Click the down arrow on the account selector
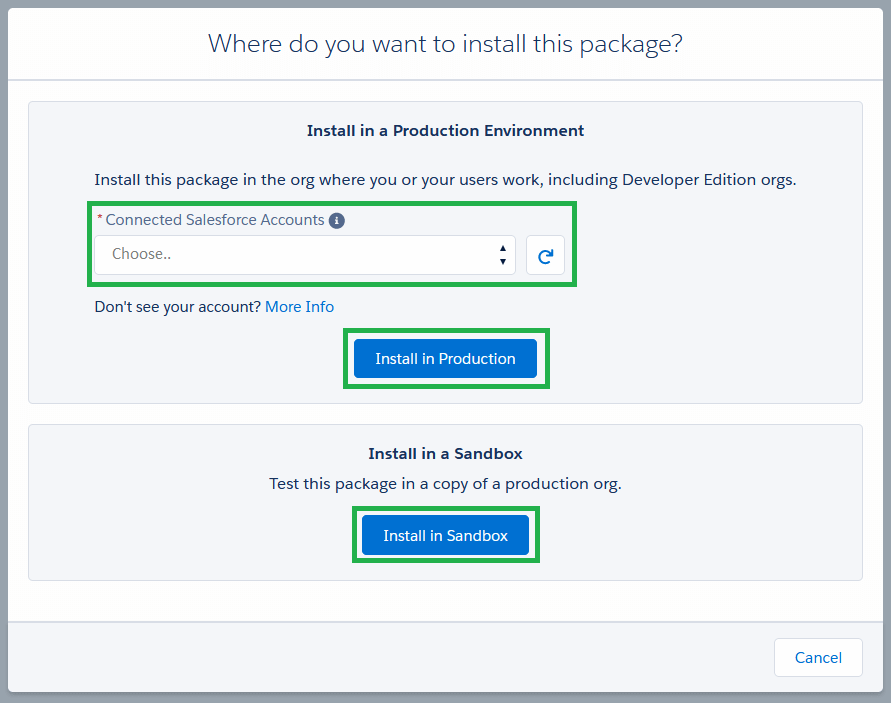Screen dimensions: 891x703 (503, 261)
